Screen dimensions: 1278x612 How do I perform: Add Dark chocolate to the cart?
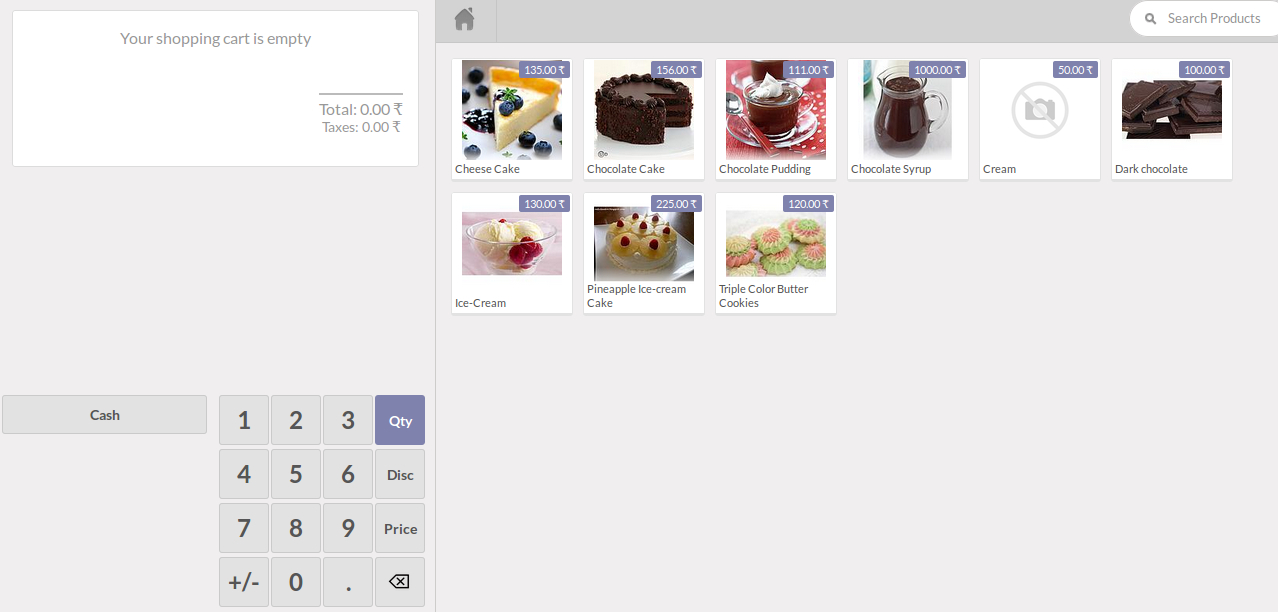click(1172, 119)
